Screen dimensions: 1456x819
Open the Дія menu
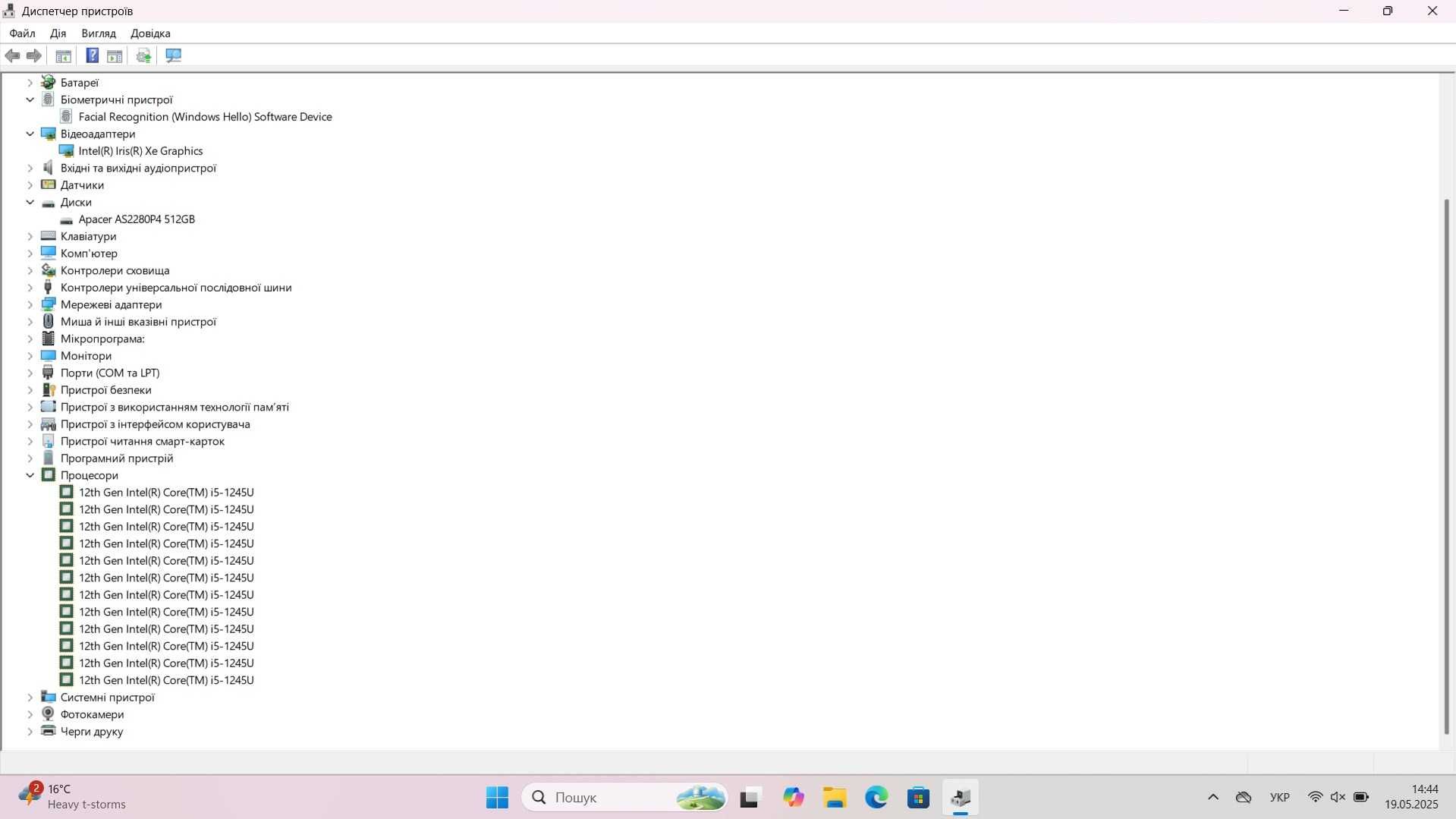(x=58, y=33)
